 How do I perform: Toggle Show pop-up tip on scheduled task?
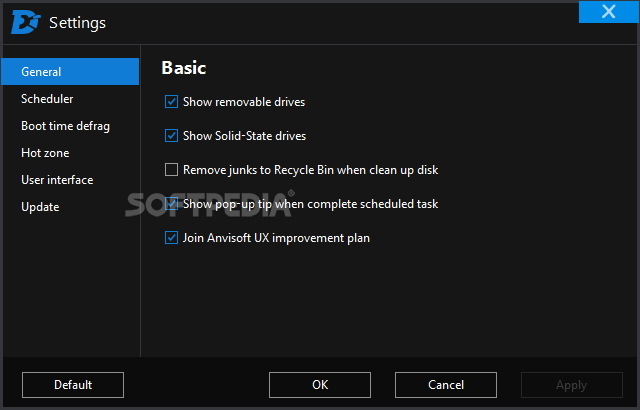[x=171, y=204]
